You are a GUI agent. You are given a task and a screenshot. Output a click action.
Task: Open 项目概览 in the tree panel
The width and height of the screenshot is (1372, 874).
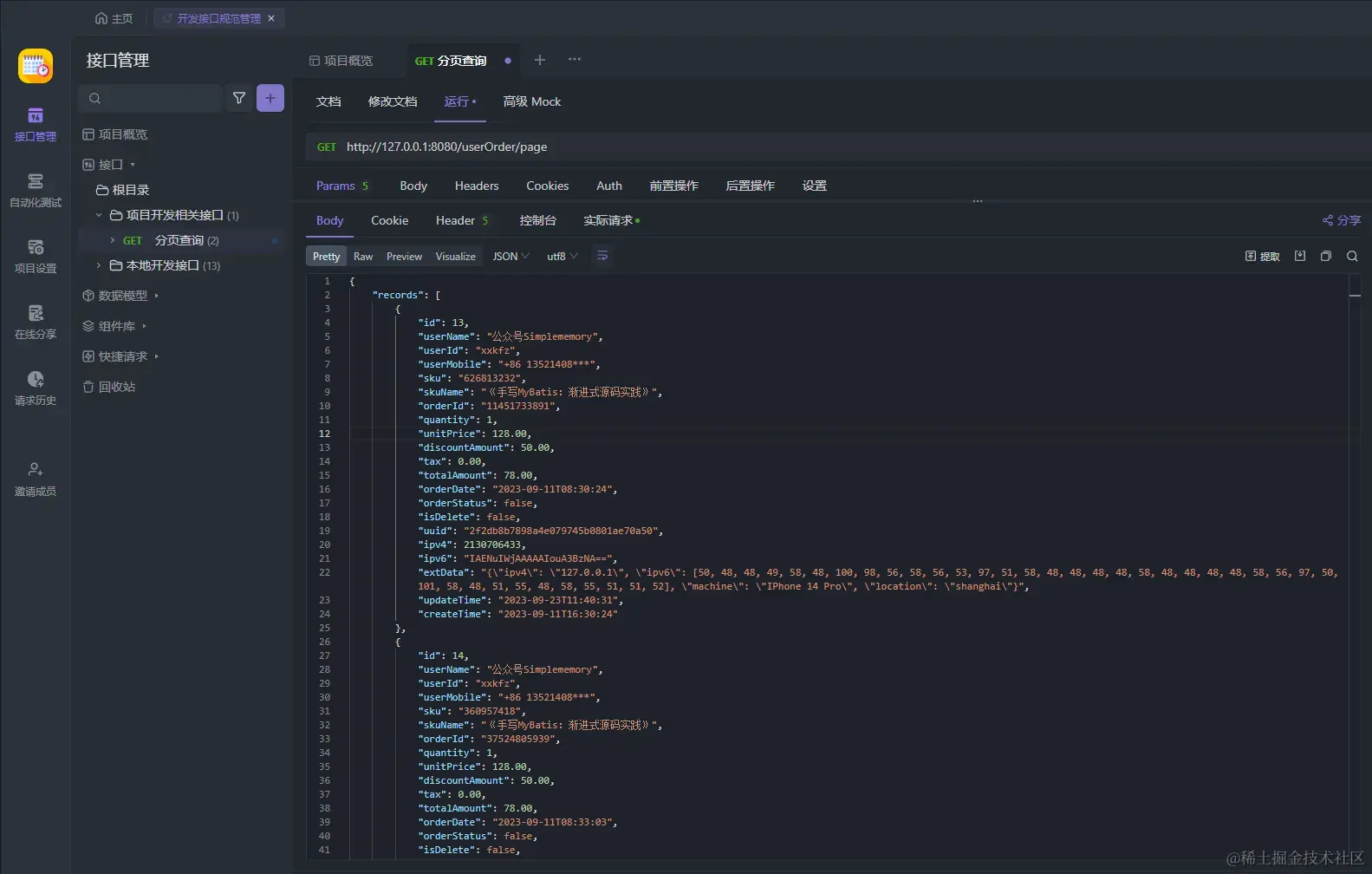[x=115, y=134]
